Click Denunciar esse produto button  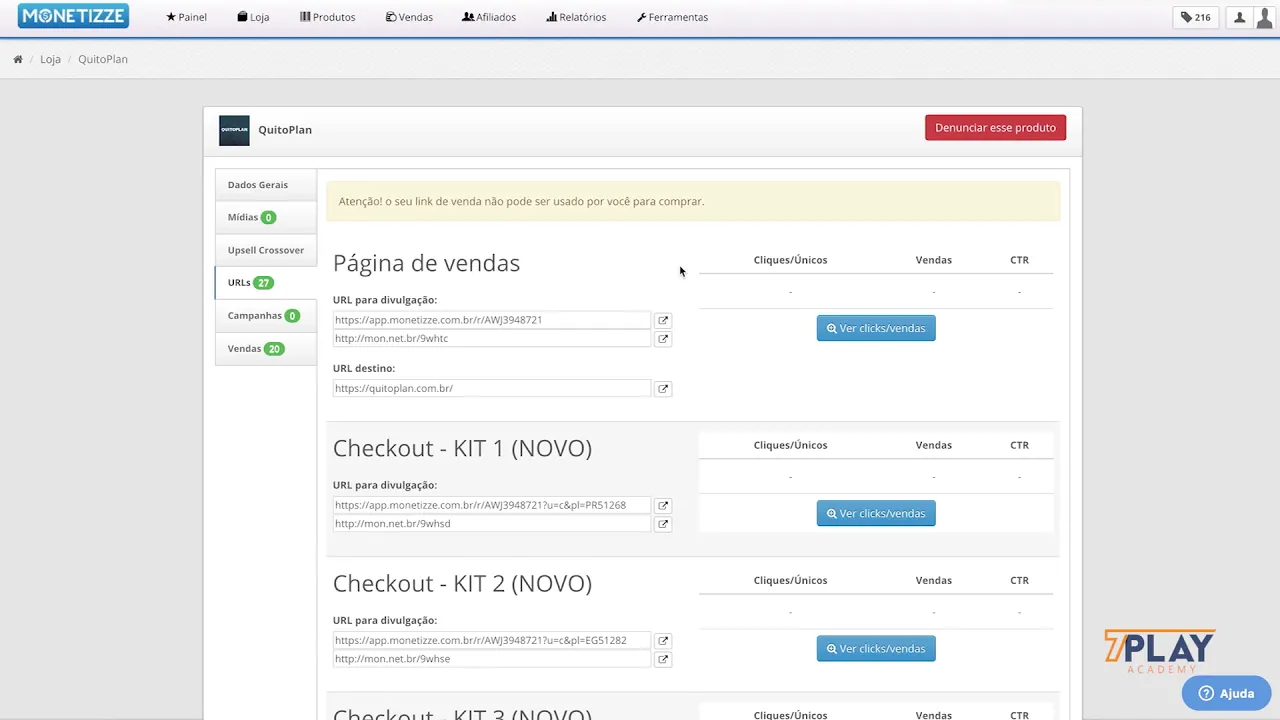[995, 128]
